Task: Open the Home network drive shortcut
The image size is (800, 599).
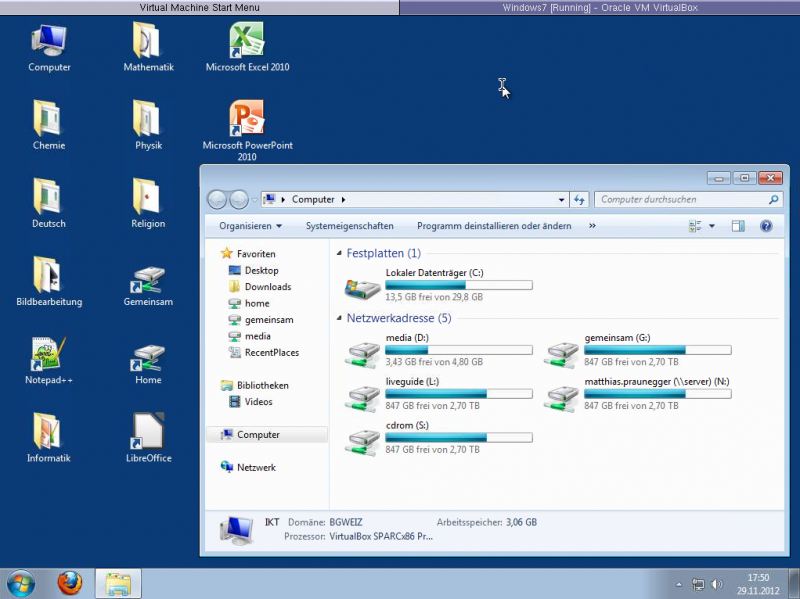Action: click(148, 364)
